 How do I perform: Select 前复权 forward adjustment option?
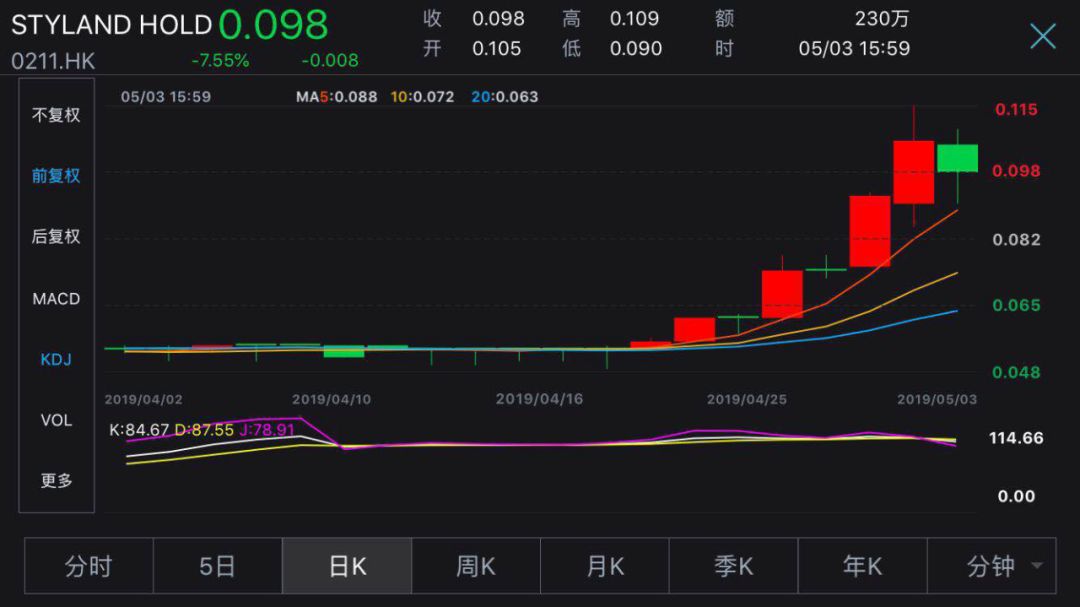56,176
